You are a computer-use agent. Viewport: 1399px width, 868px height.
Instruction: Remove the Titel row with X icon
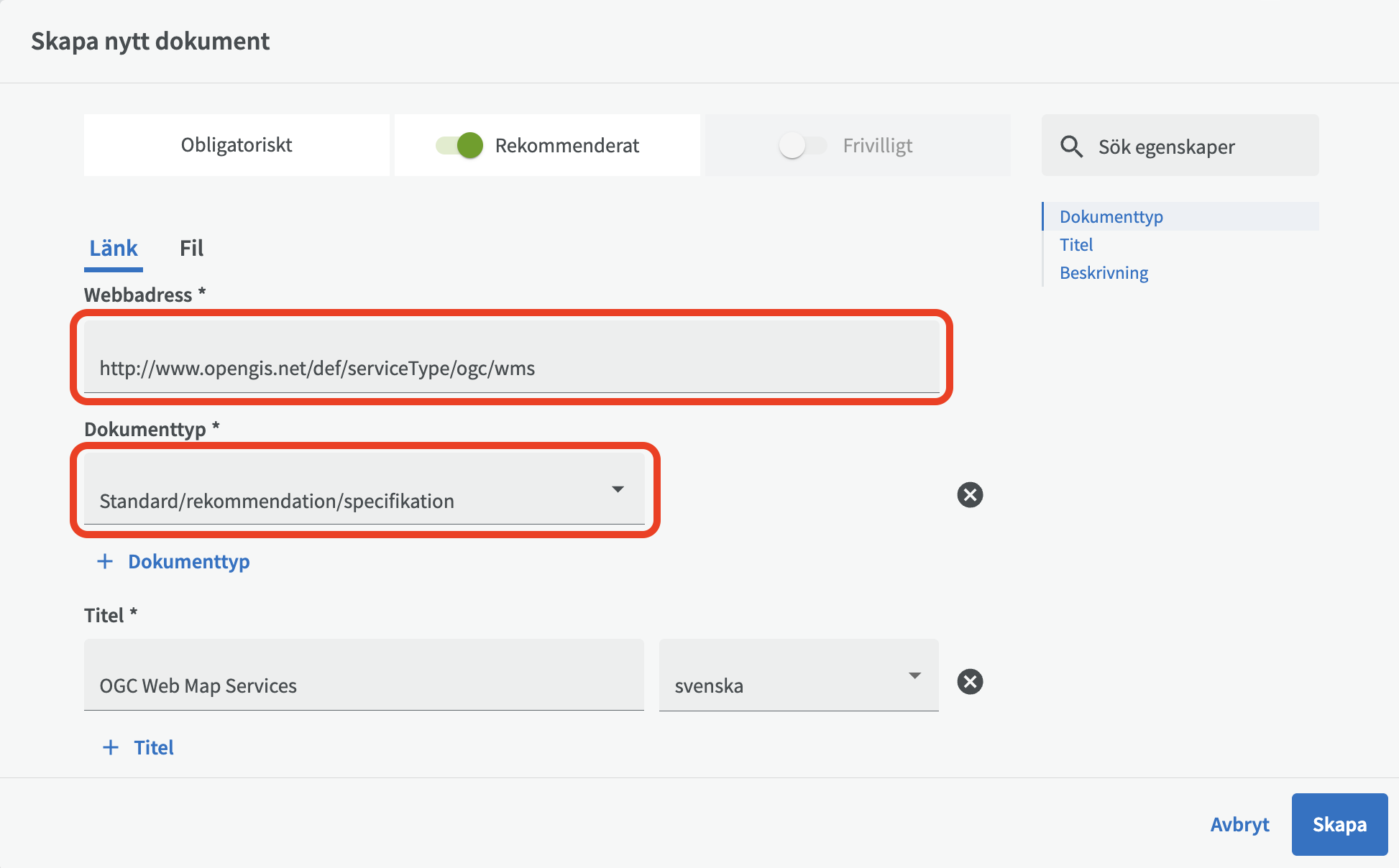[970, 681]
